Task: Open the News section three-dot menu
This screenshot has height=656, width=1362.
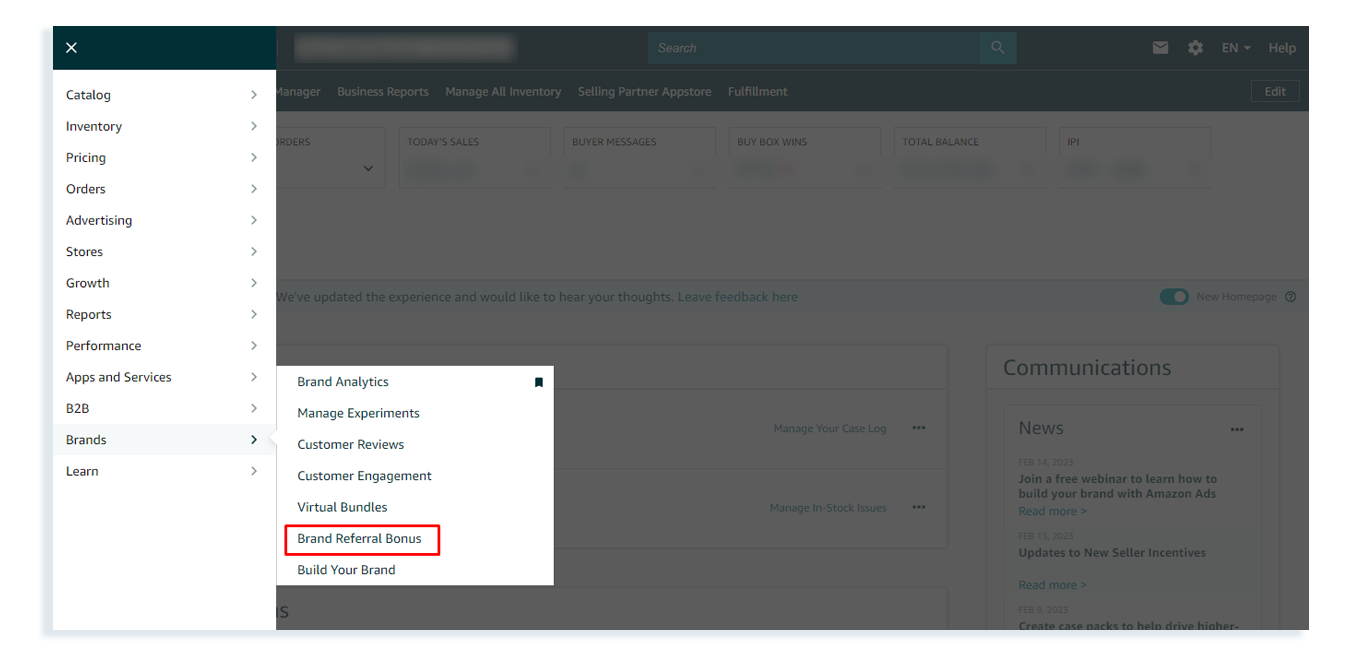Action: pos(1237,429)
